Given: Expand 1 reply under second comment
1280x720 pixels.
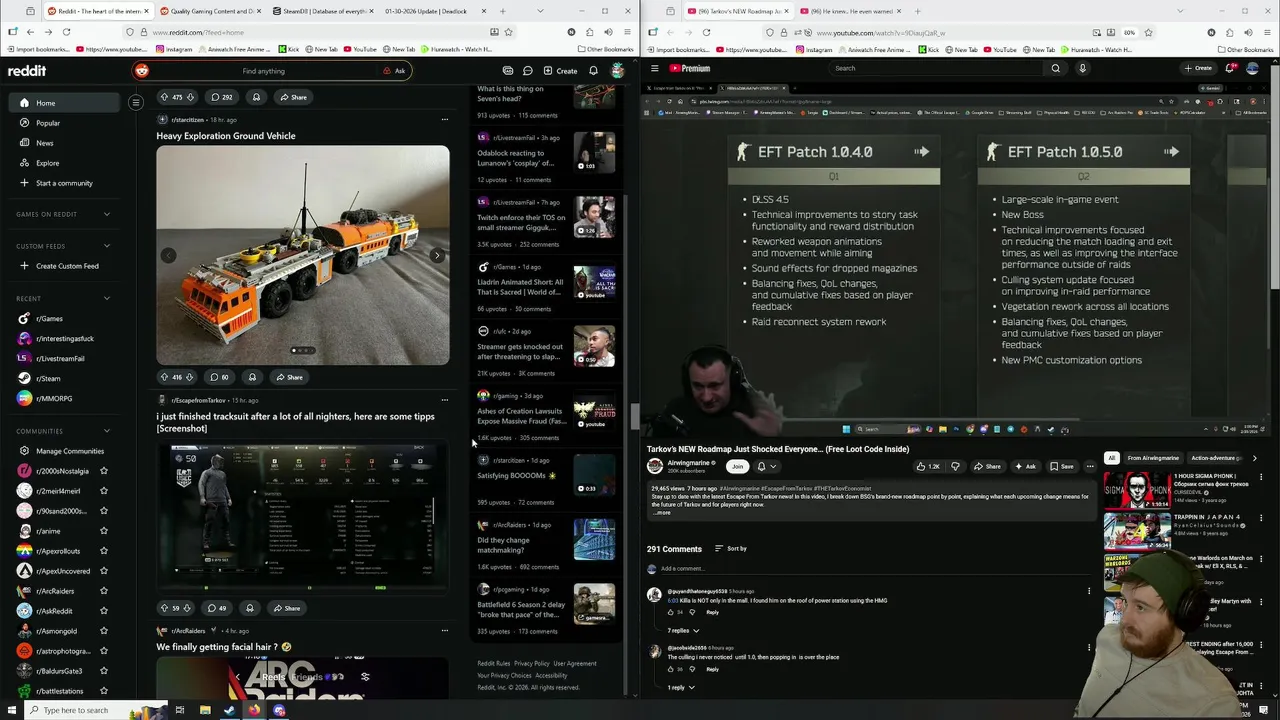Looking at the screenshot, I should 680,688.
